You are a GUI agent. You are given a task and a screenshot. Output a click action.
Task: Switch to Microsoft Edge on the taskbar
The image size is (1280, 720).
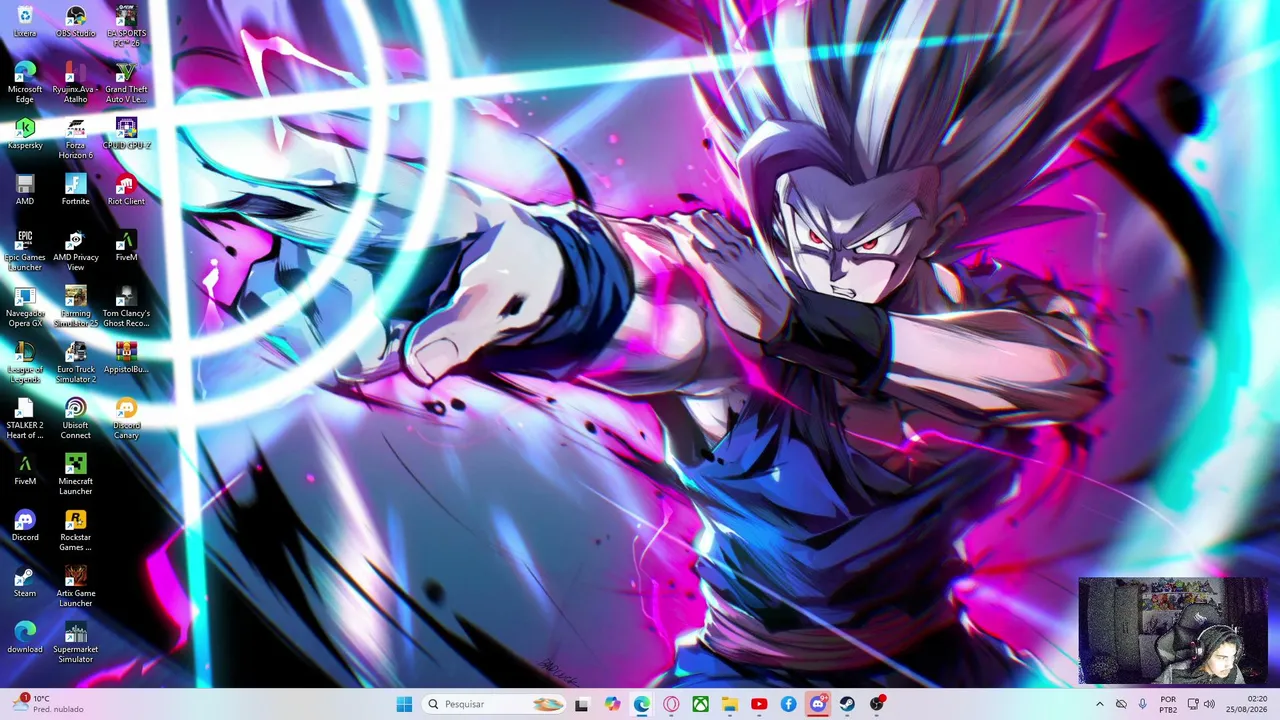tap(641, 704)
